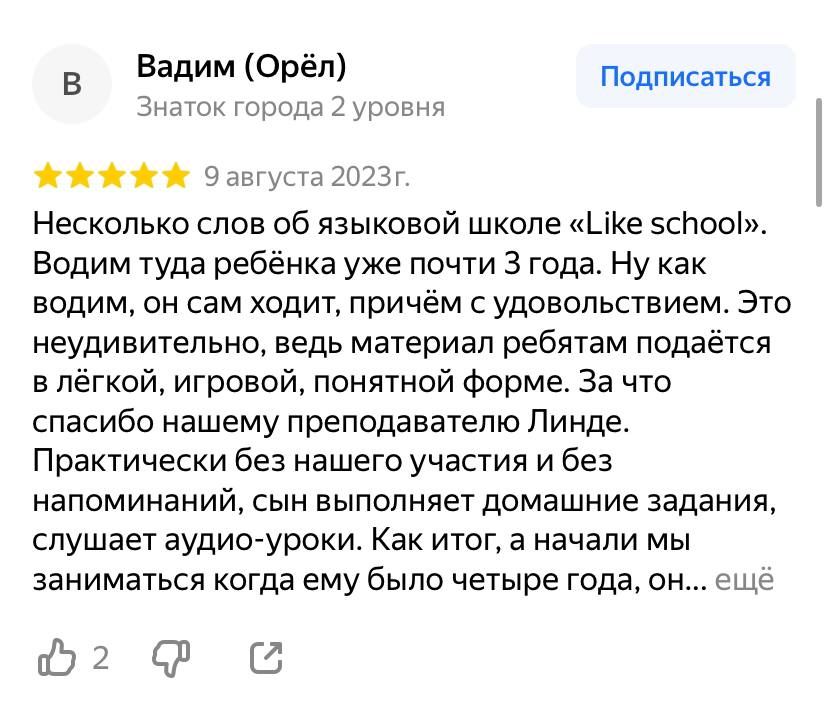Click the fifth yellow rating star
The image size is (828, 707).
[174, 176]
